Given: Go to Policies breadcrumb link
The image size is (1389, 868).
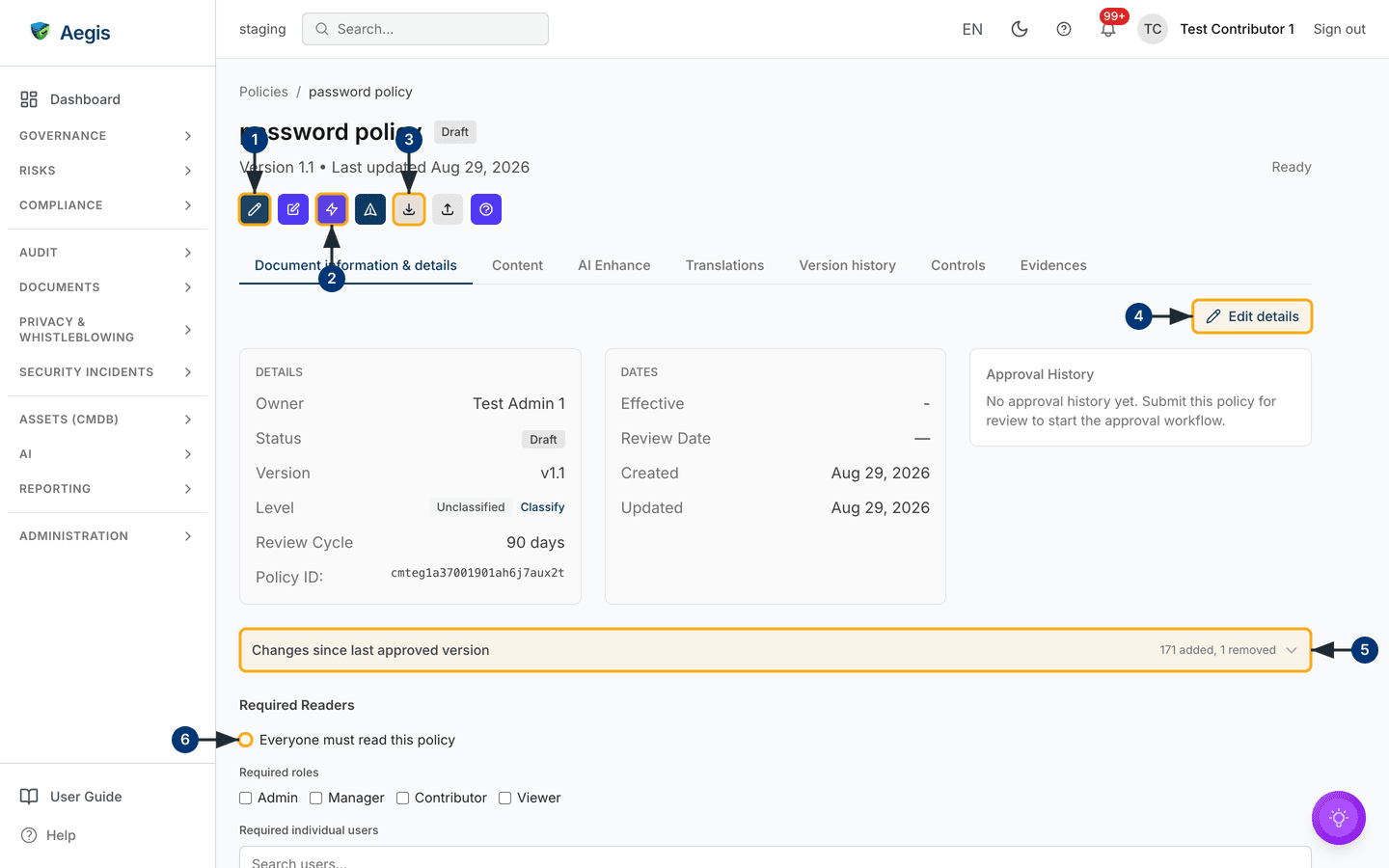Looking at the screenshot, I should [x=263, y=92].
